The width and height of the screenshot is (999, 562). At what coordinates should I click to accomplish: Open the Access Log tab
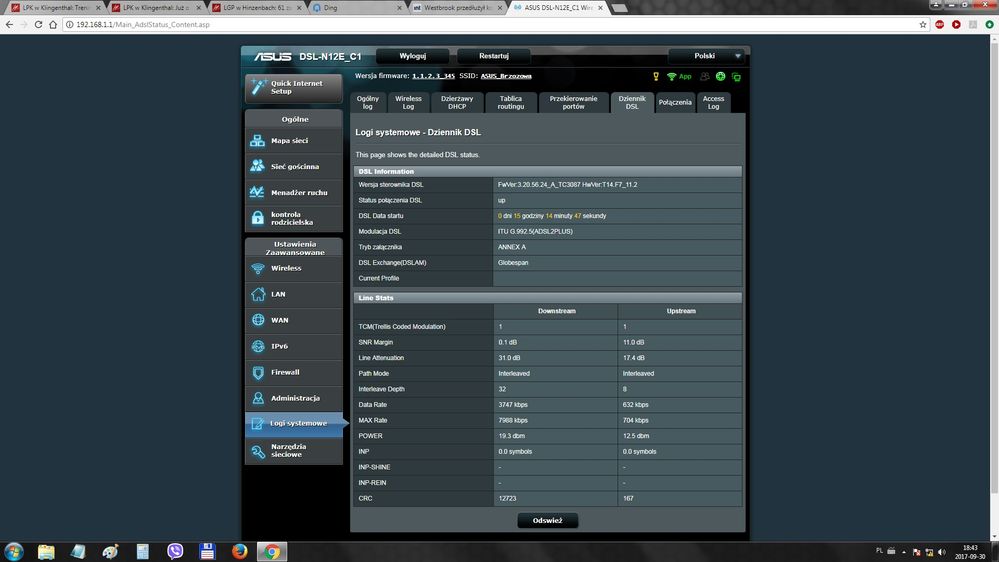(713, 102)
